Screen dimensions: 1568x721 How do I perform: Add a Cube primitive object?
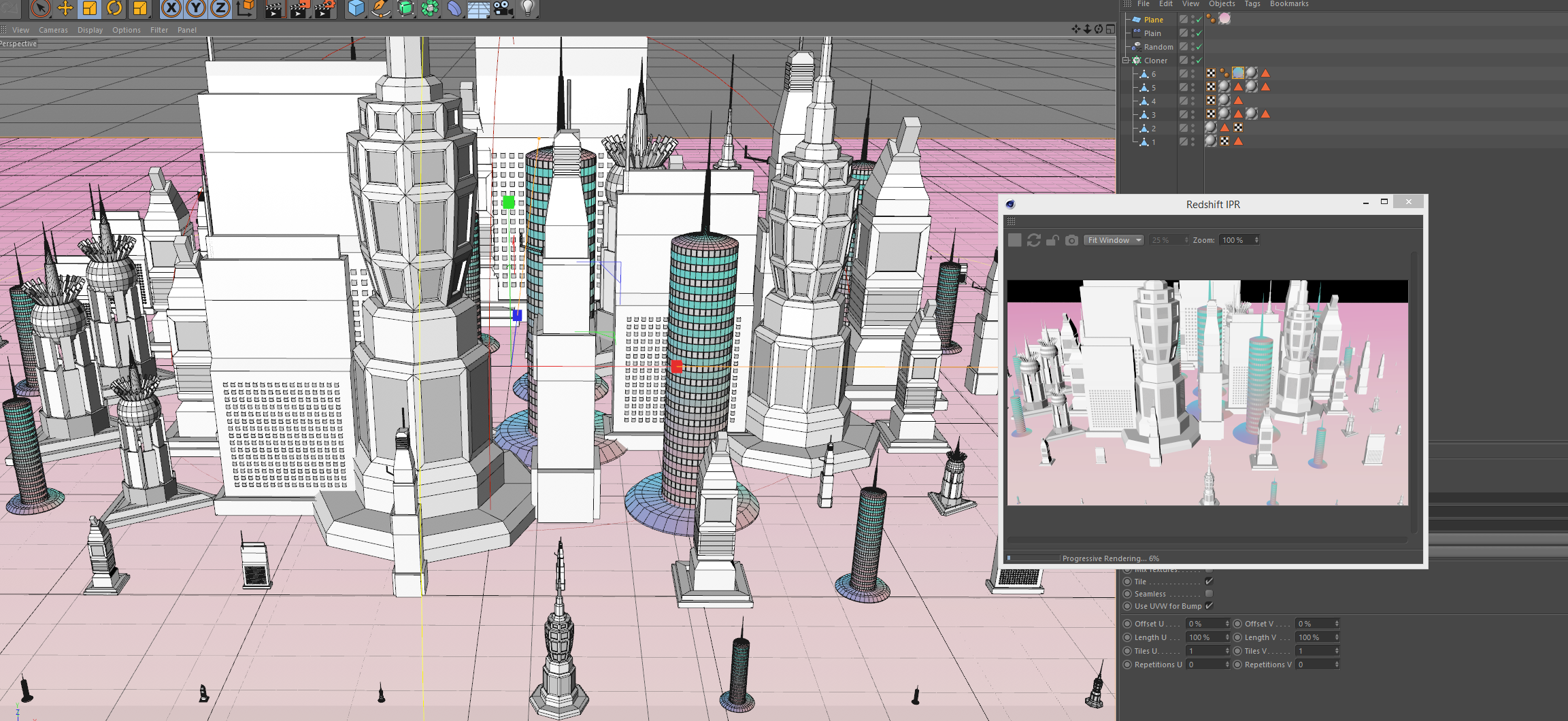tap(356, 8)
